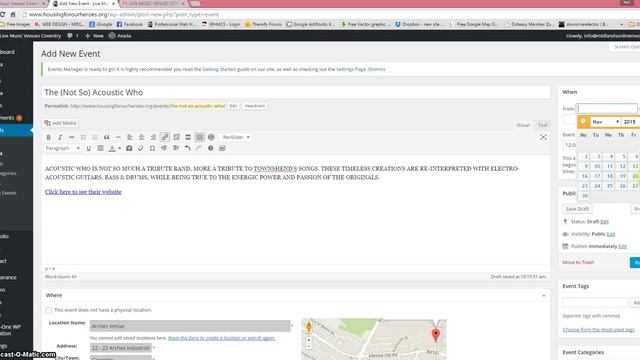Apply italic formatting in the editor toolbar

click(60, 137)
